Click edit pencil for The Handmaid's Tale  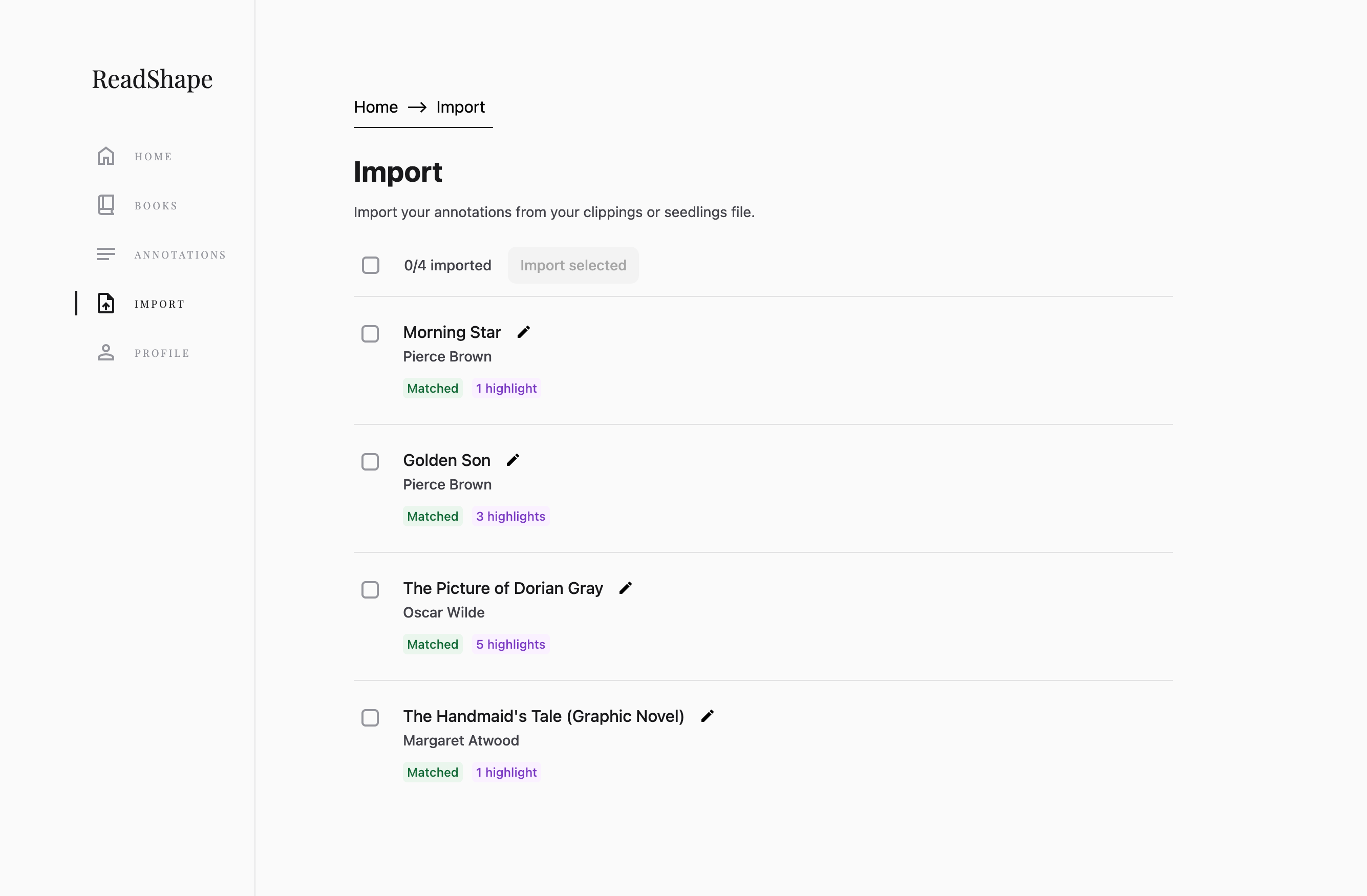(x=707, y=716)
